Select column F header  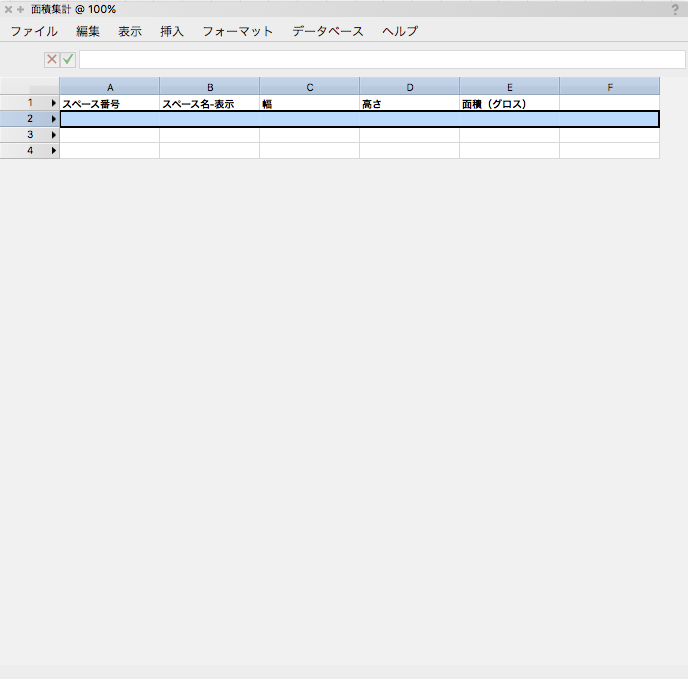click(610, 87)
